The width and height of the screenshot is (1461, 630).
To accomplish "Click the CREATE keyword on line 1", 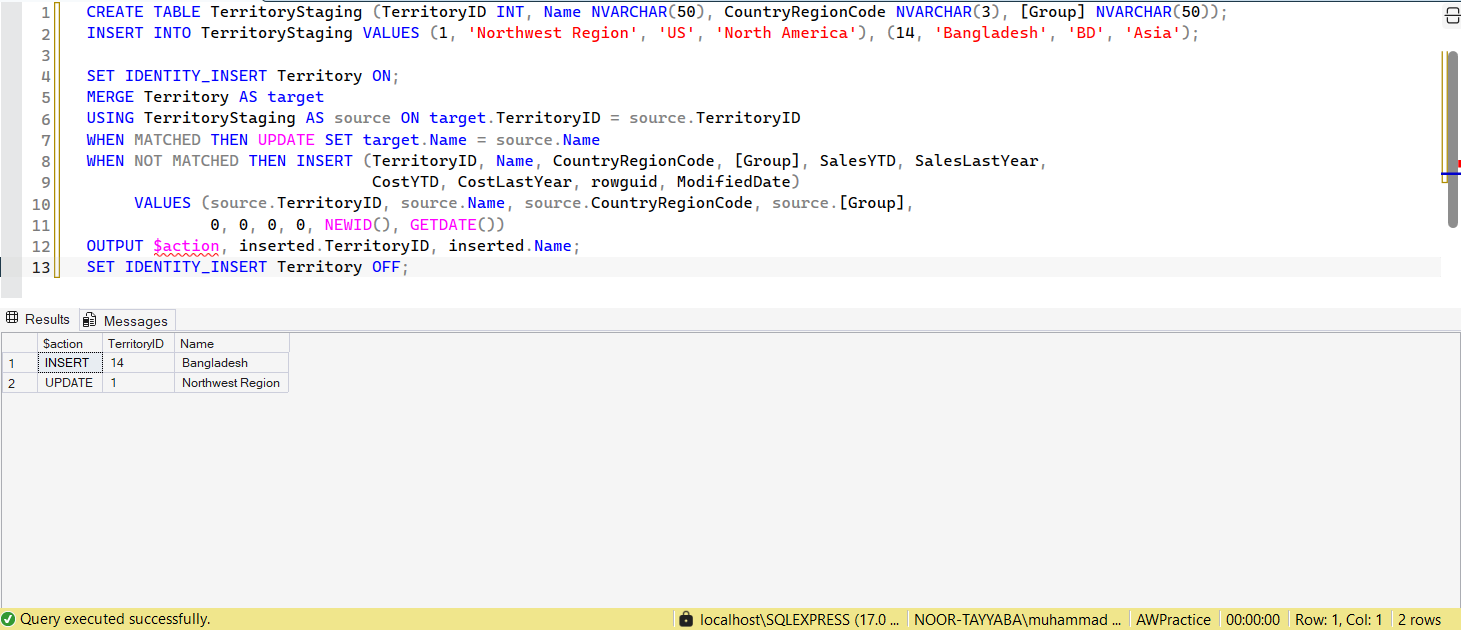I will (115, 13).
